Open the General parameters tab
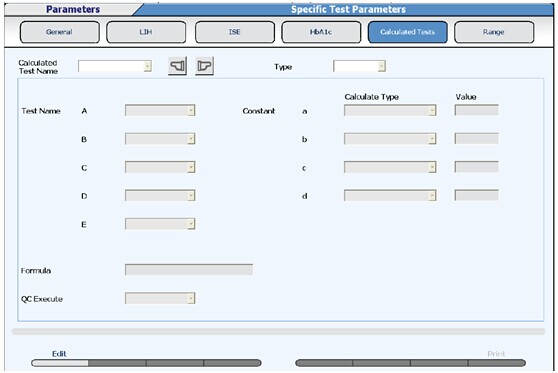 [59, 32]
